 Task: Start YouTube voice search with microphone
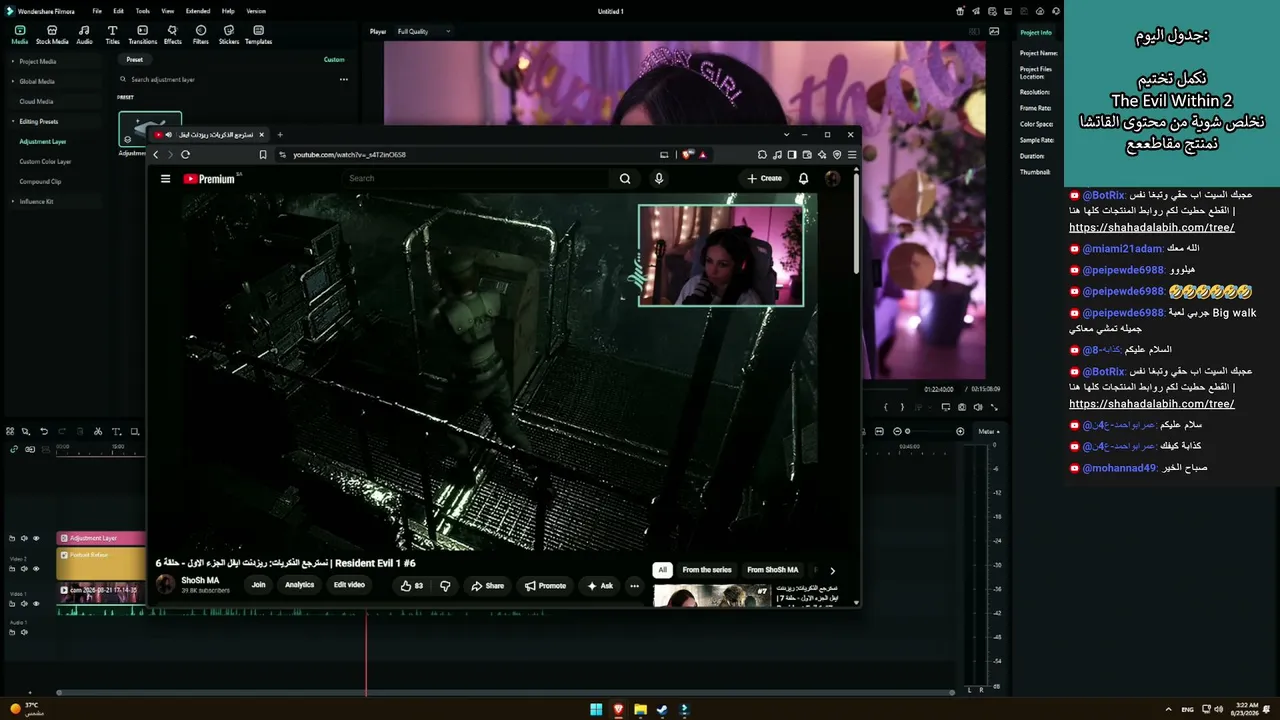coord(658,179)
